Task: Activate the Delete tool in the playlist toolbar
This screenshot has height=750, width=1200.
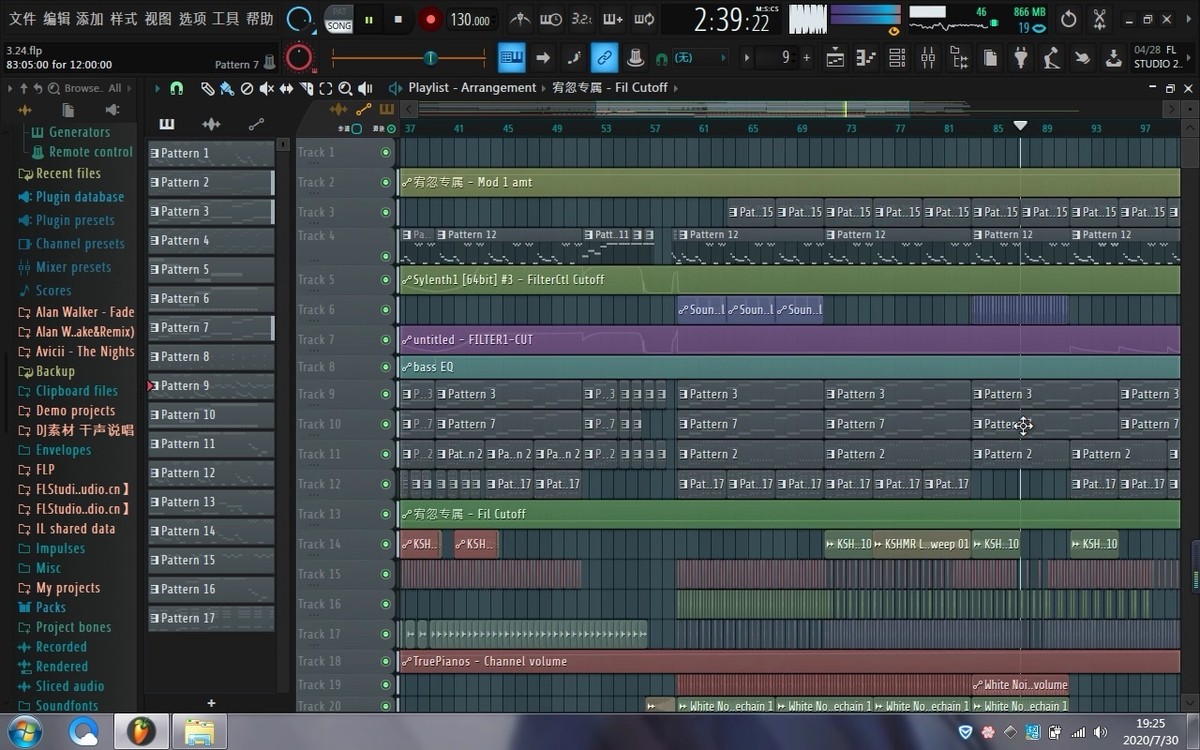Action: pyautogui.click(x=246, y=87)
